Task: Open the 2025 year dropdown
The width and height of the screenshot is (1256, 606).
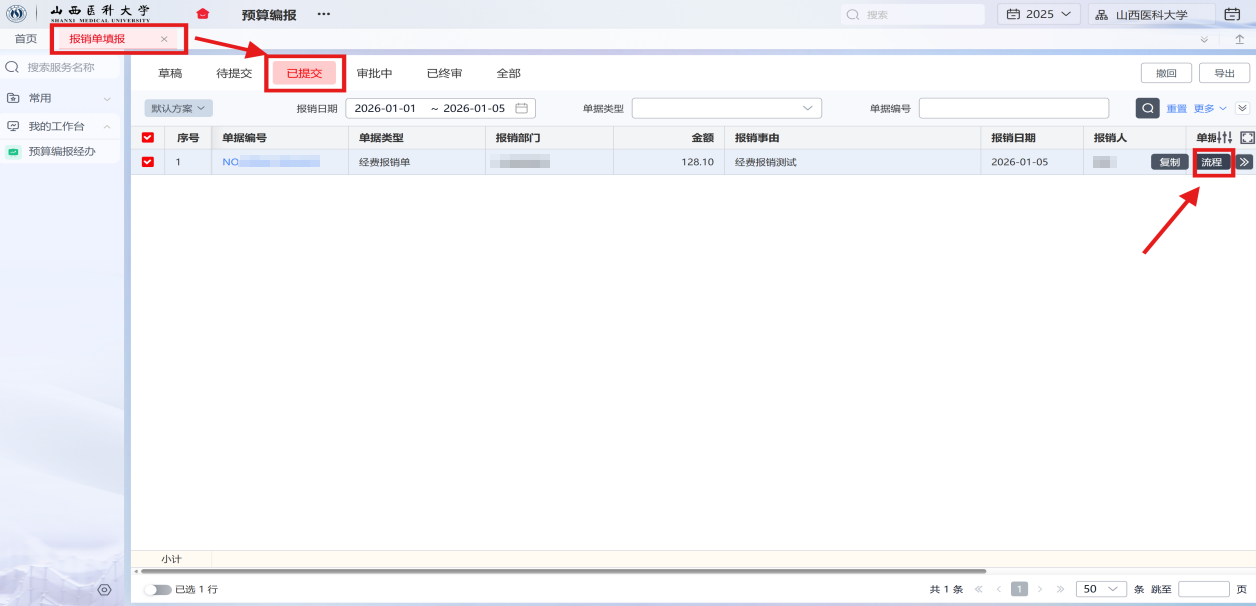Action: tap(1038, 15)
